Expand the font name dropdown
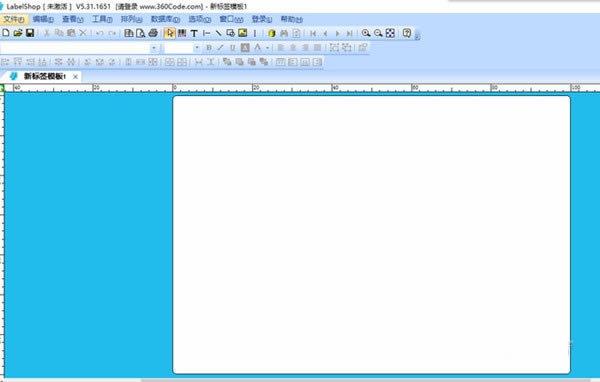The height and width of the screenshot is (382, 600). (153, 48)
